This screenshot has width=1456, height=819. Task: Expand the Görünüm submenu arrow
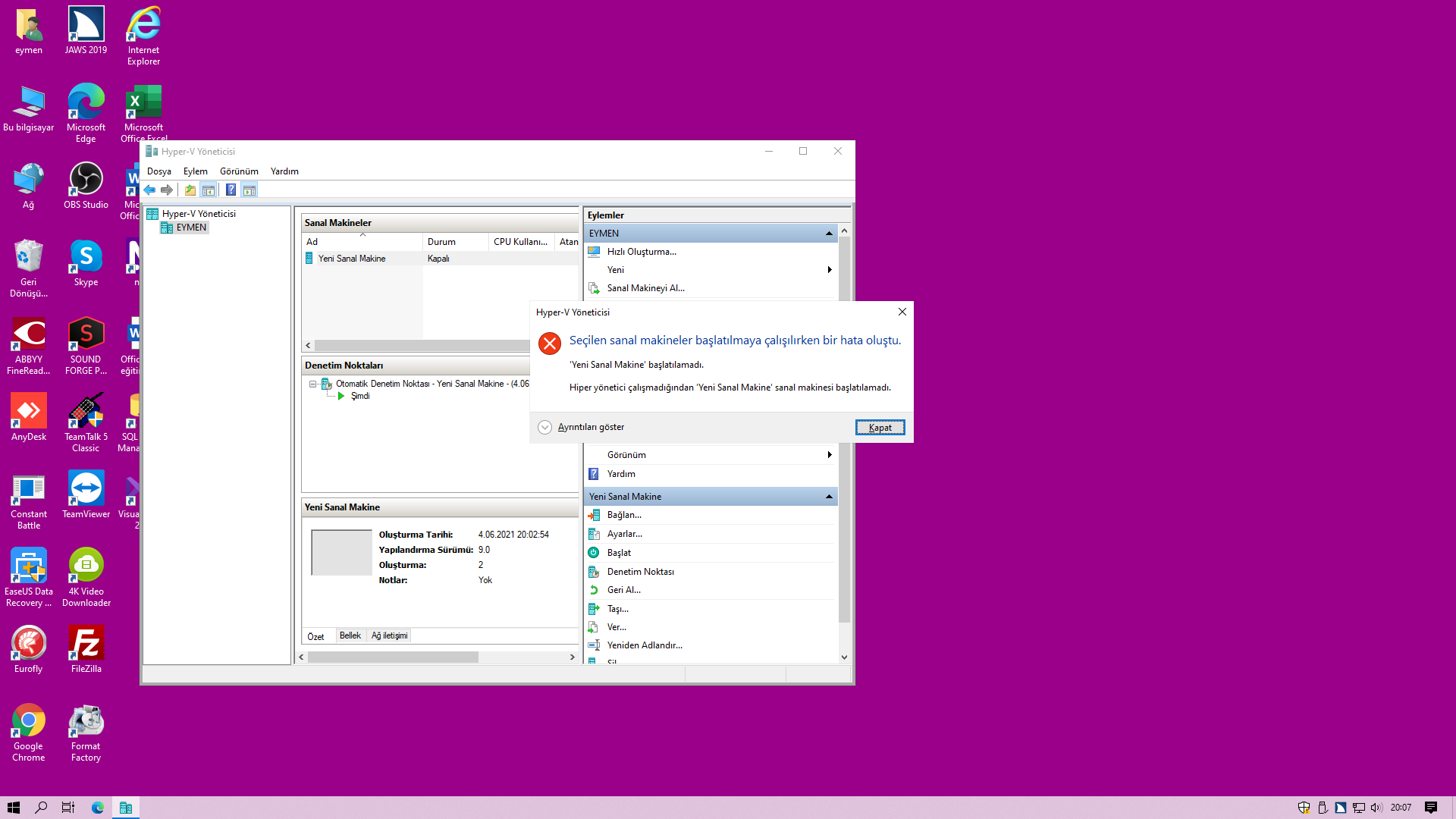830,455
